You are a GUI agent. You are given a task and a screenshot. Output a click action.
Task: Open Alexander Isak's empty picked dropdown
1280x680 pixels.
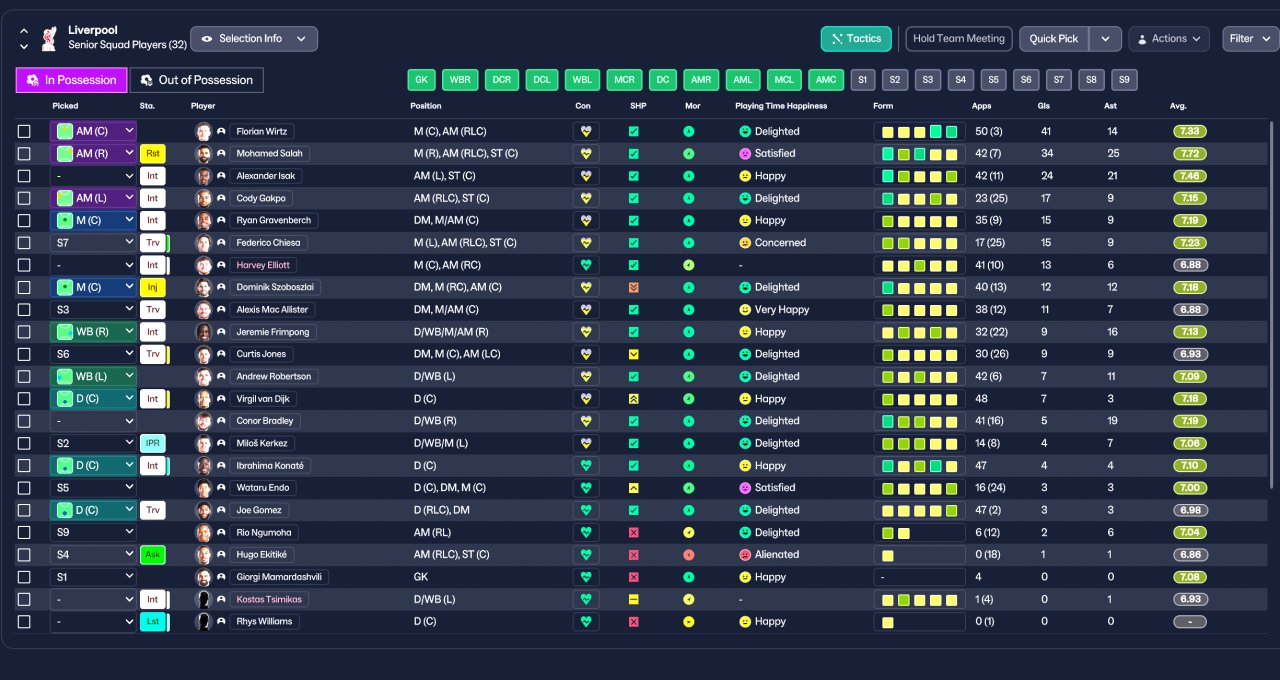(93, 176)
